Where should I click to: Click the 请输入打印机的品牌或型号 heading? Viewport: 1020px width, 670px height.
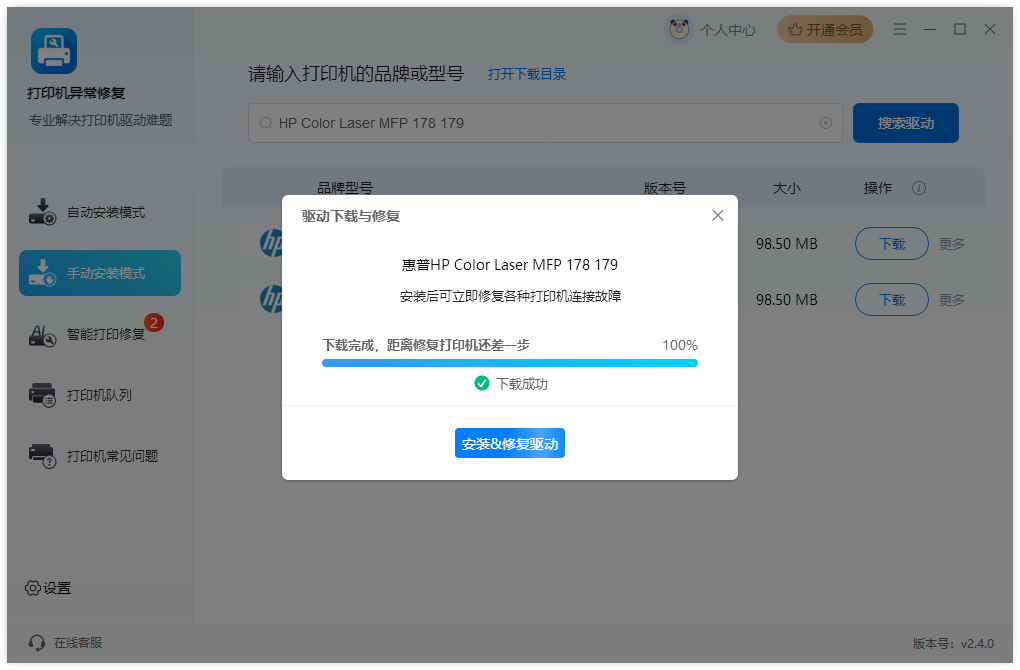(x=356, y=74)
